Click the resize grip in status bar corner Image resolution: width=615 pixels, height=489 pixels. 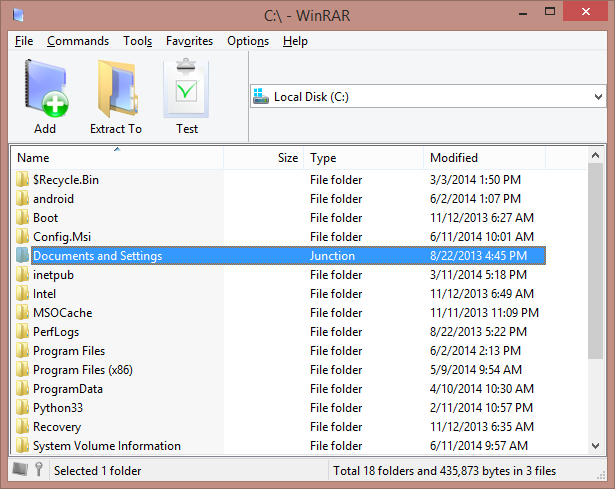point(600,475)
